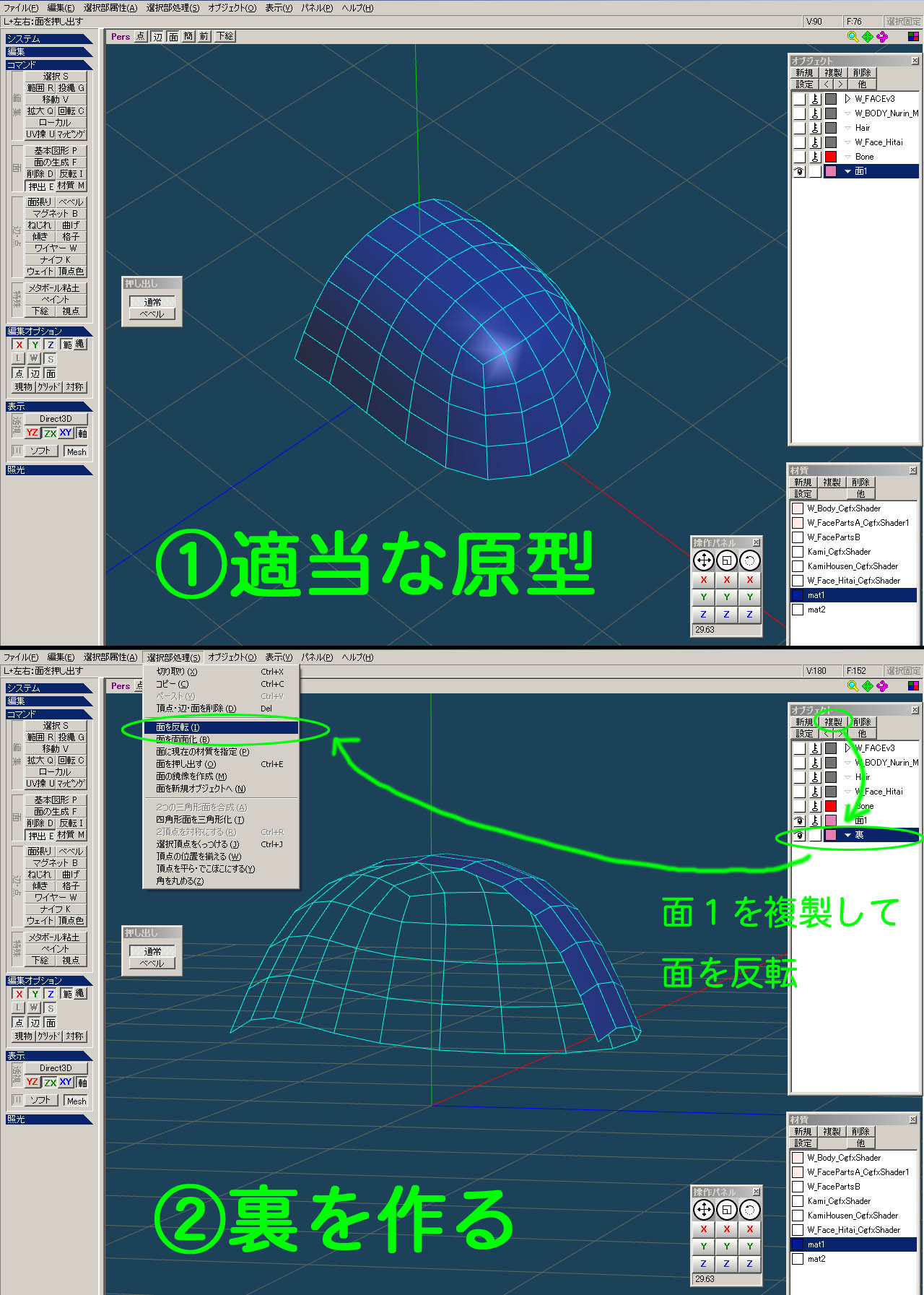This screenshot has width=924, height=1295.
Task: Click the lock icon of the 面1 object, step ② screenshot
Action: click(815, 820)
